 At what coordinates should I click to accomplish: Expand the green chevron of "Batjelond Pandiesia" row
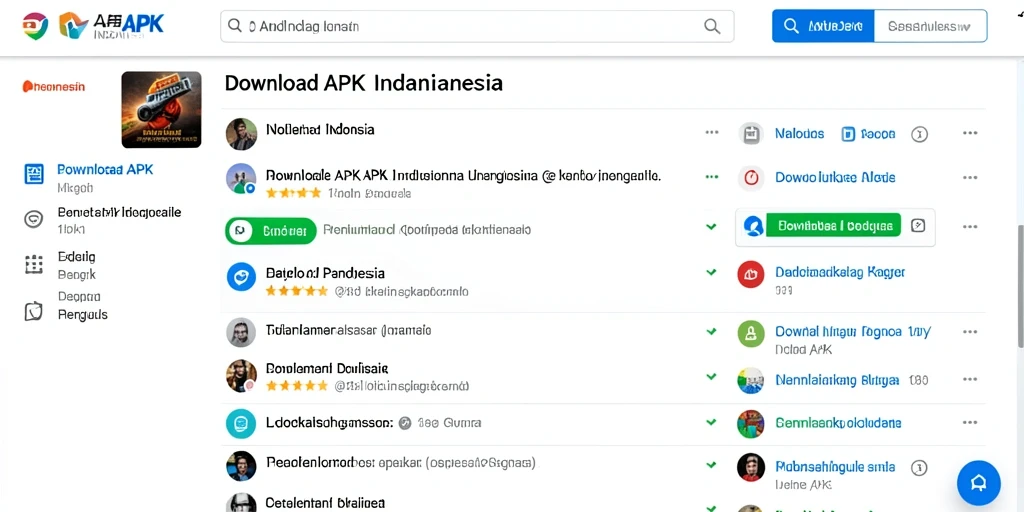[x=711, y=272]
